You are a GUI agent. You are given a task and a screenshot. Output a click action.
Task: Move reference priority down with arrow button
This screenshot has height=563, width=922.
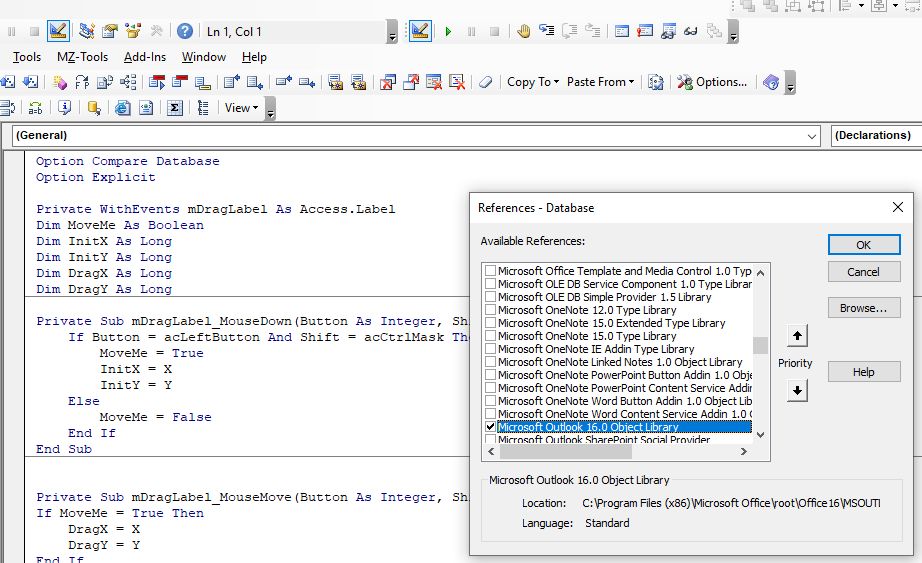tap(797, 391)
